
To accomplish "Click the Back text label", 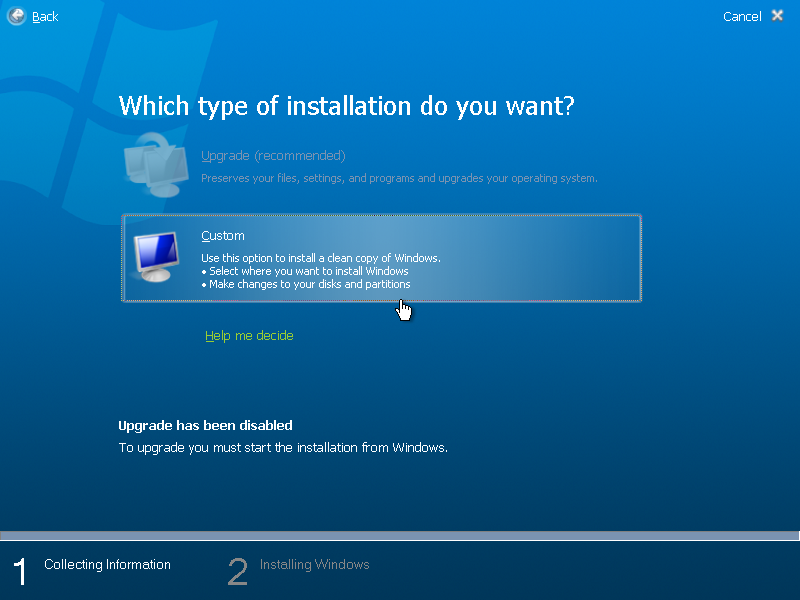I will [45, 17].
